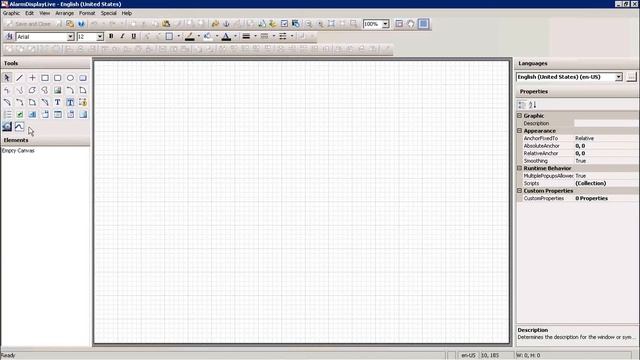The width and height of the screenshot is (640, 360).
Task: Select the DateTime Picker tool
Action: point(70,114)
